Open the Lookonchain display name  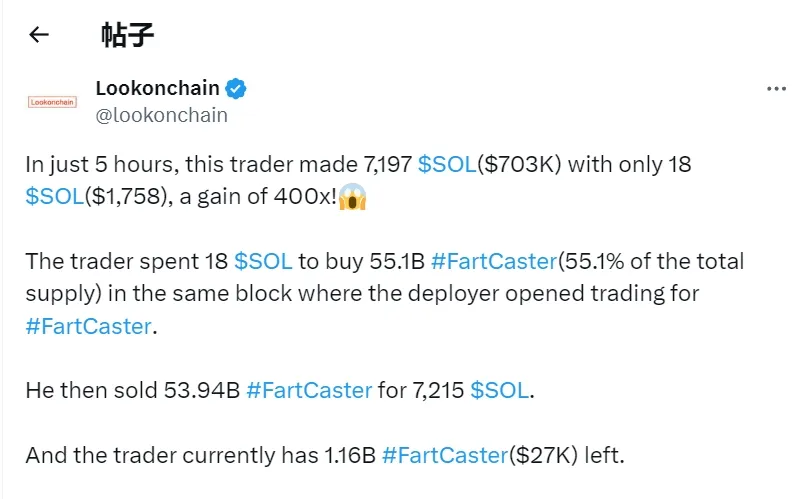click(157, 88)
